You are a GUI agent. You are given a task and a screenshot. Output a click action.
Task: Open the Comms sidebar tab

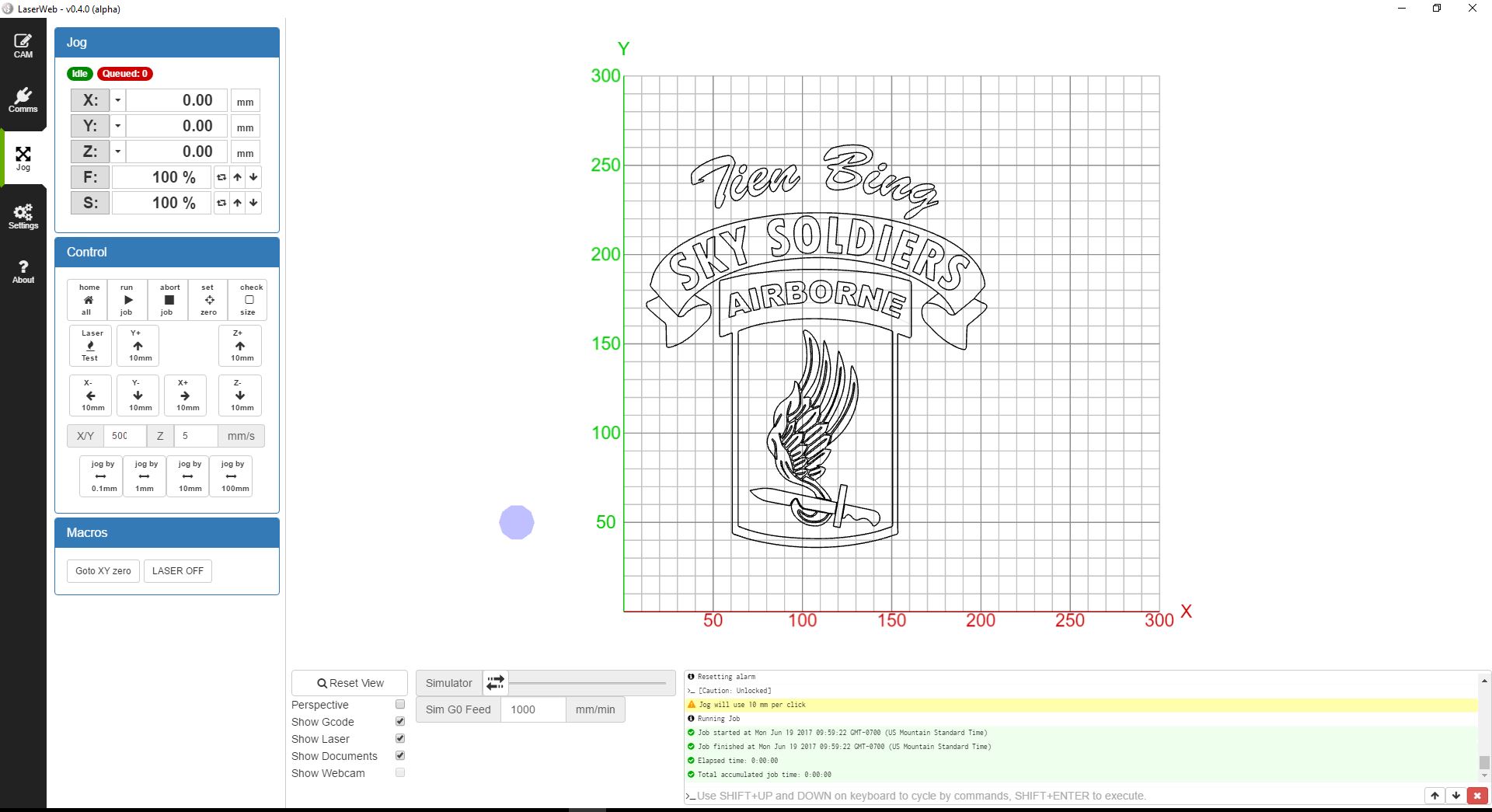23,100
